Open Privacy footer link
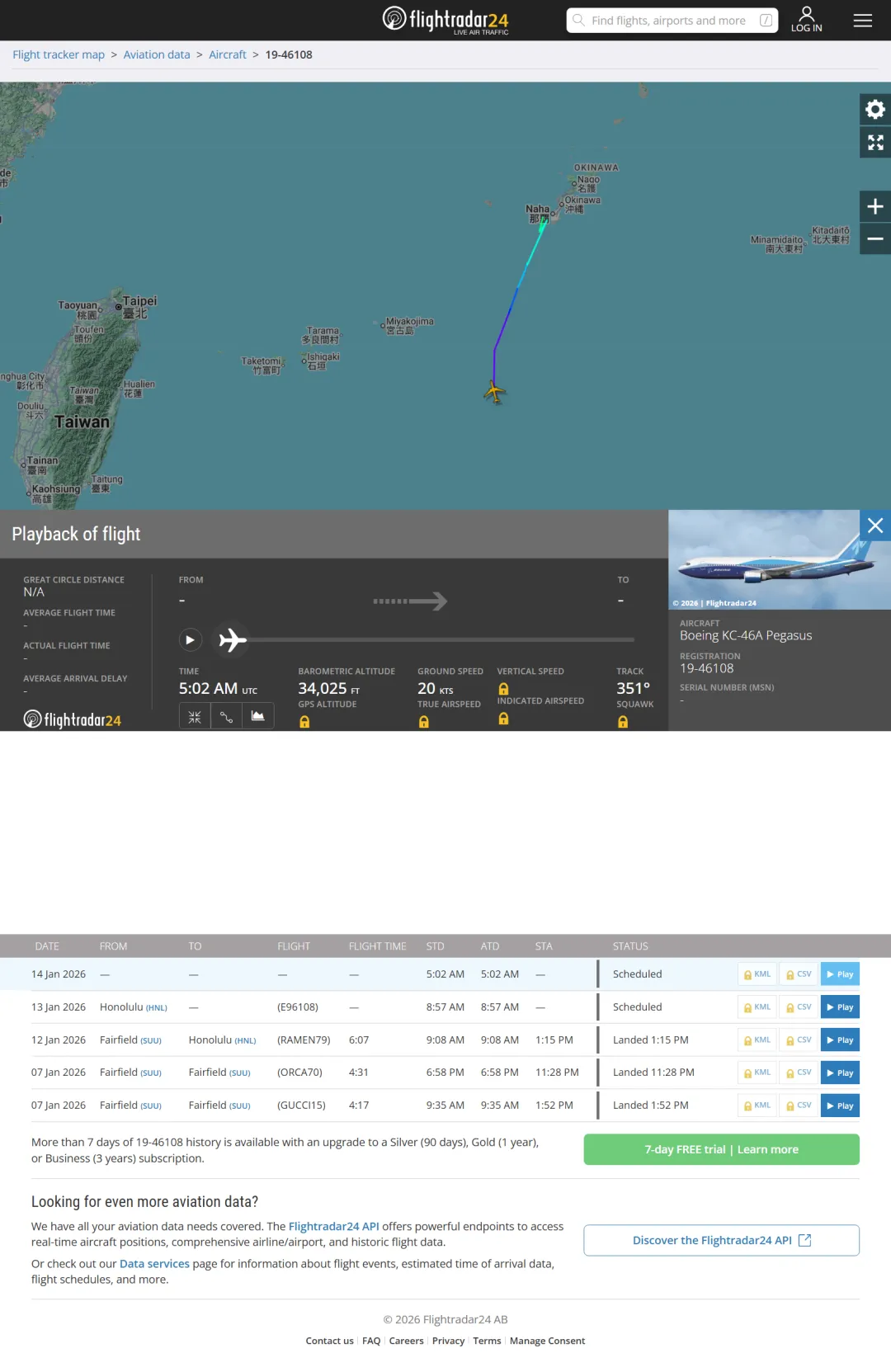891x1372 pixels. [448, 1341]
